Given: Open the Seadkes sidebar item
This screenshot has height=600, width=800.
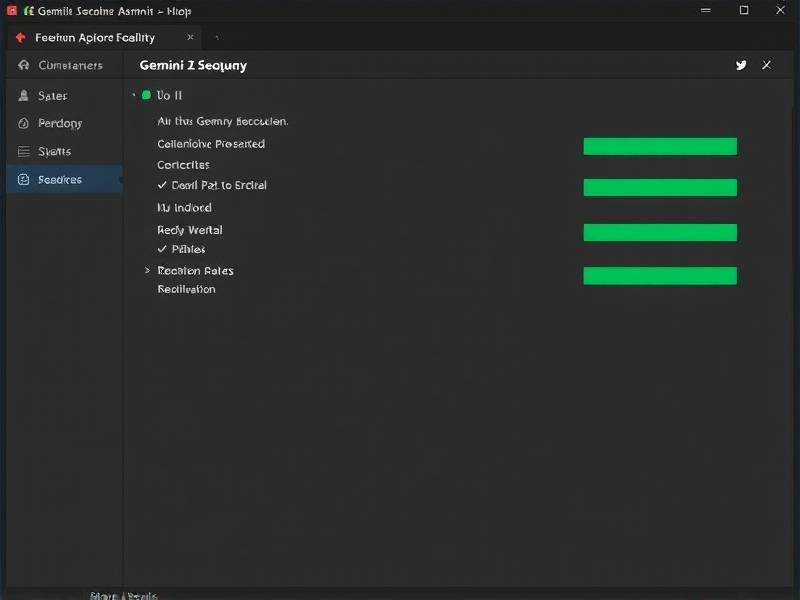Looking at the screenshot, I should (x=60, y=180).
